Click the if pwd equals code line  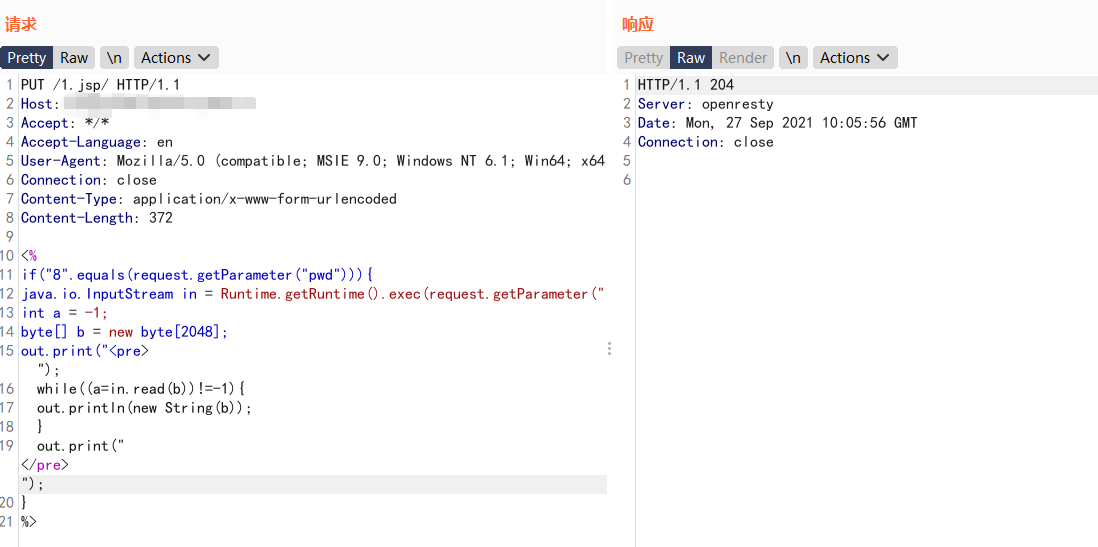pyautogui.click(x=198, y=275)
